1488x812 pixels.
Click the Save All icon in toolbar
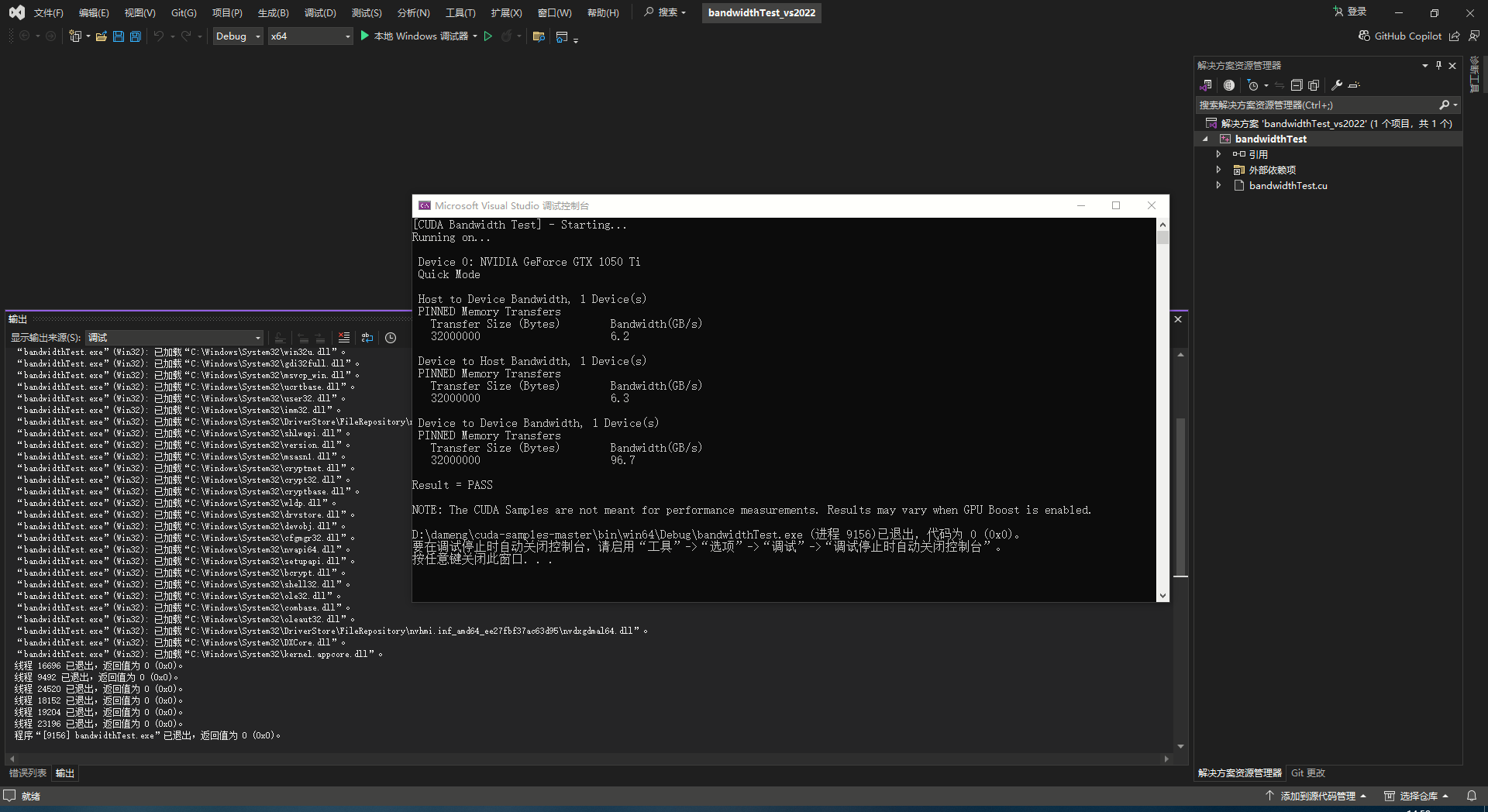tap(135, 36)
